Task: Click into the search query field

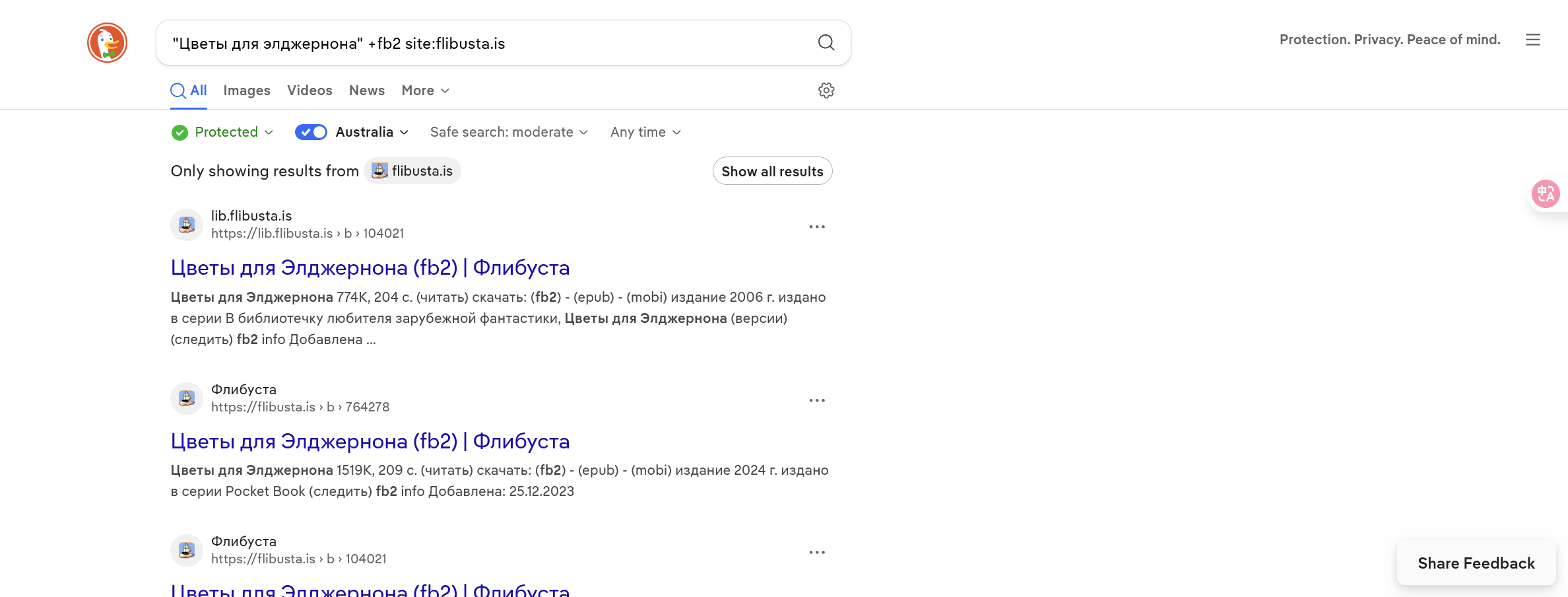Action: [488, 44]
